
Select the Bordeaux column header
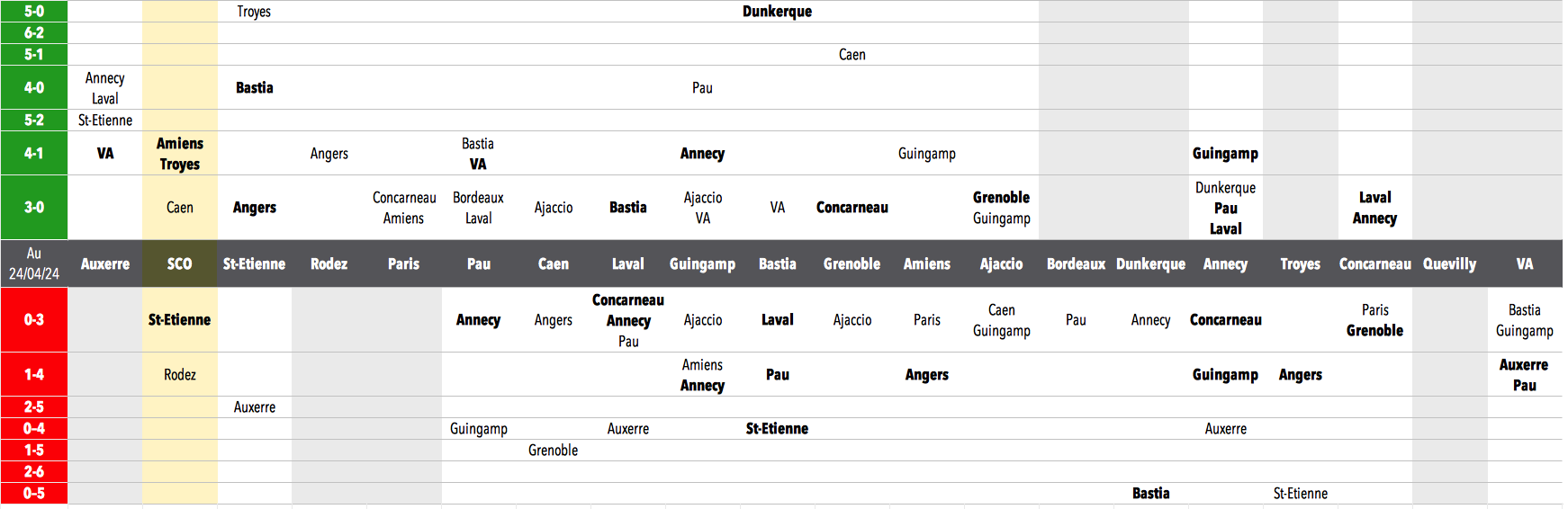1076,263
